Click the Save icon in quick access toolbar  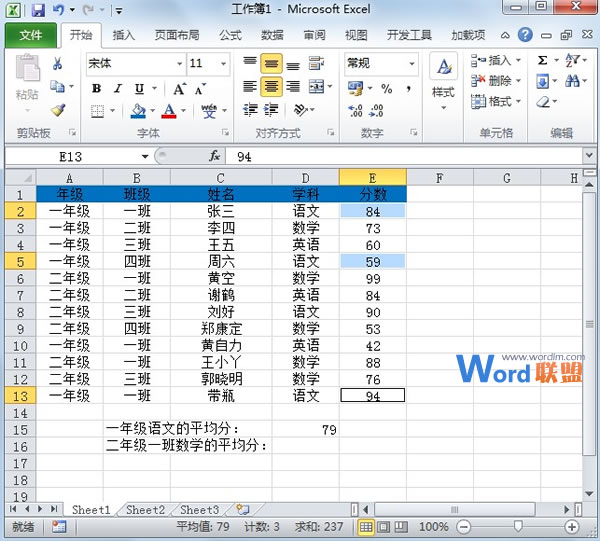(38, 10)
